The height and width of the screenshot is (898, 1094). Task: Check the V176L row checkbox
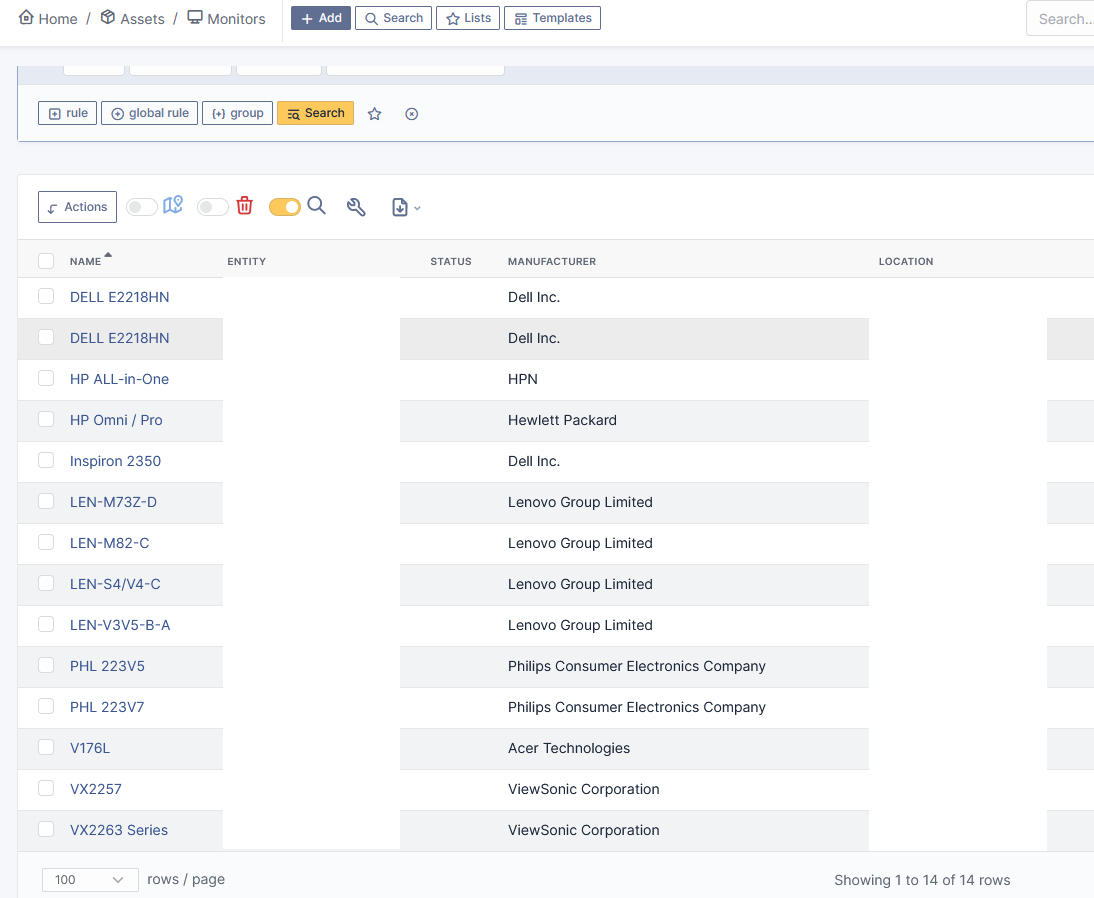(46, 747)
